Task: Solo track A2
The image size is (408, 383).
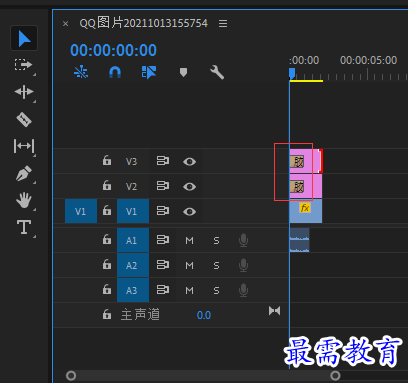Action: [216, 265]
